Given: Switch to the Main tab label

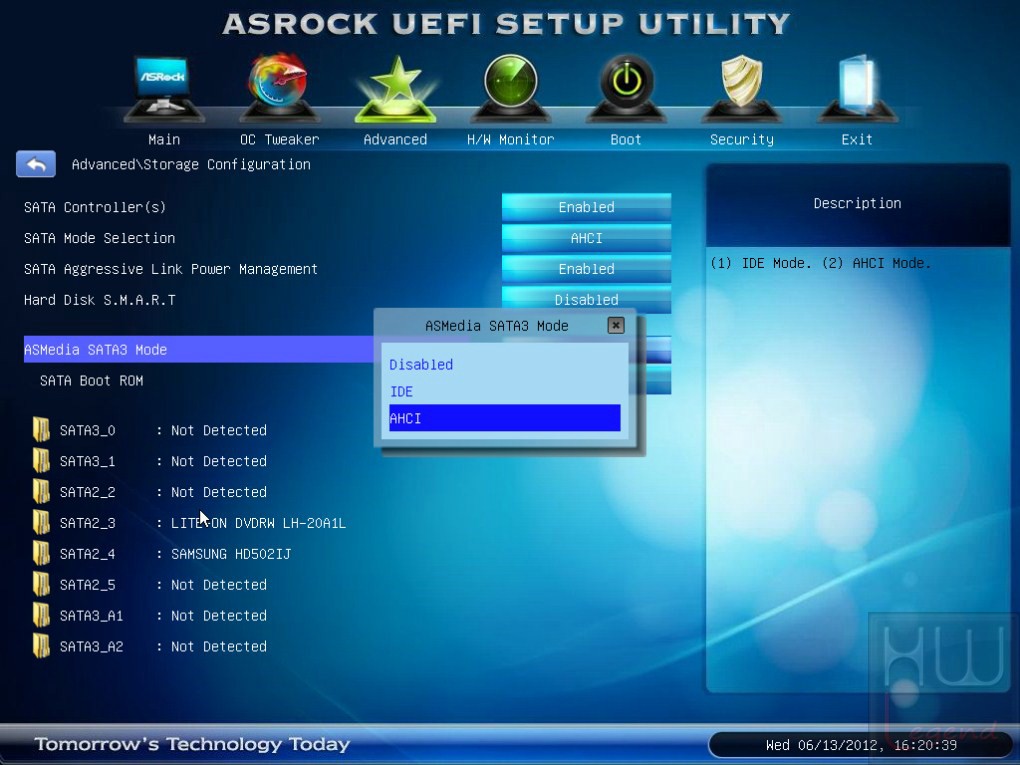Looking at the screenshot, I should pyautogui.click(x=164, y=139).
